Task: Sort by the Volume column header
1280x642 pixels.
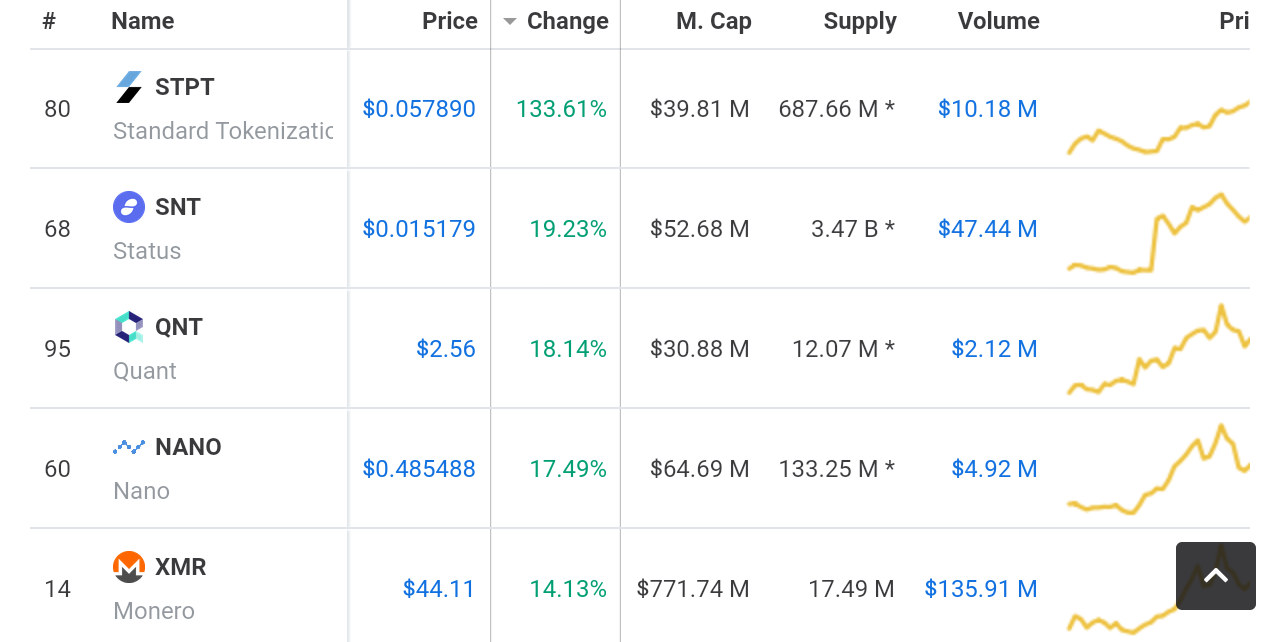Action: [x=998, y=22]
